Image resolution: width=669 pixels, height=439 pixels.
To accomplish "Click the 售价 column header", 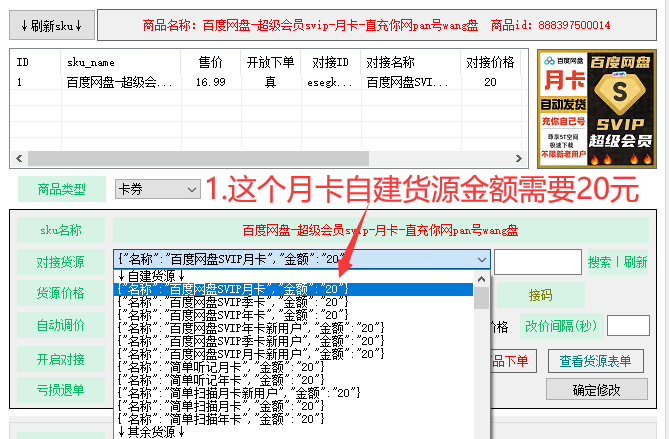I will [211, 62].
